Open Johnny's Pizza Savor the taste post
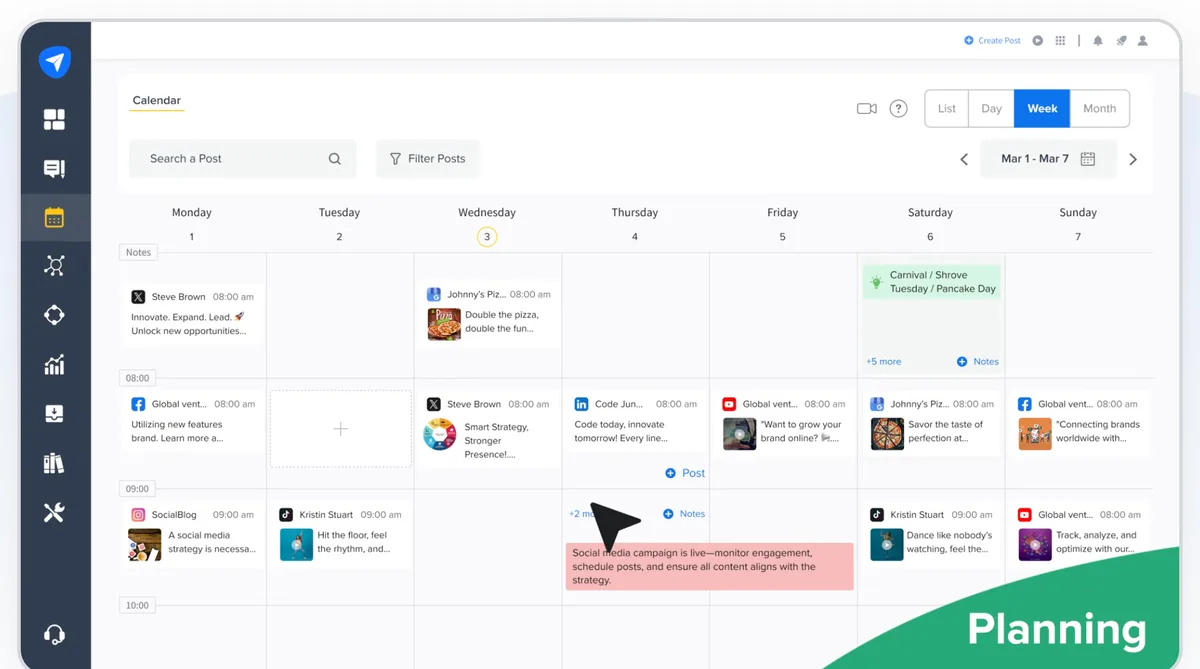 pos(931,424)
